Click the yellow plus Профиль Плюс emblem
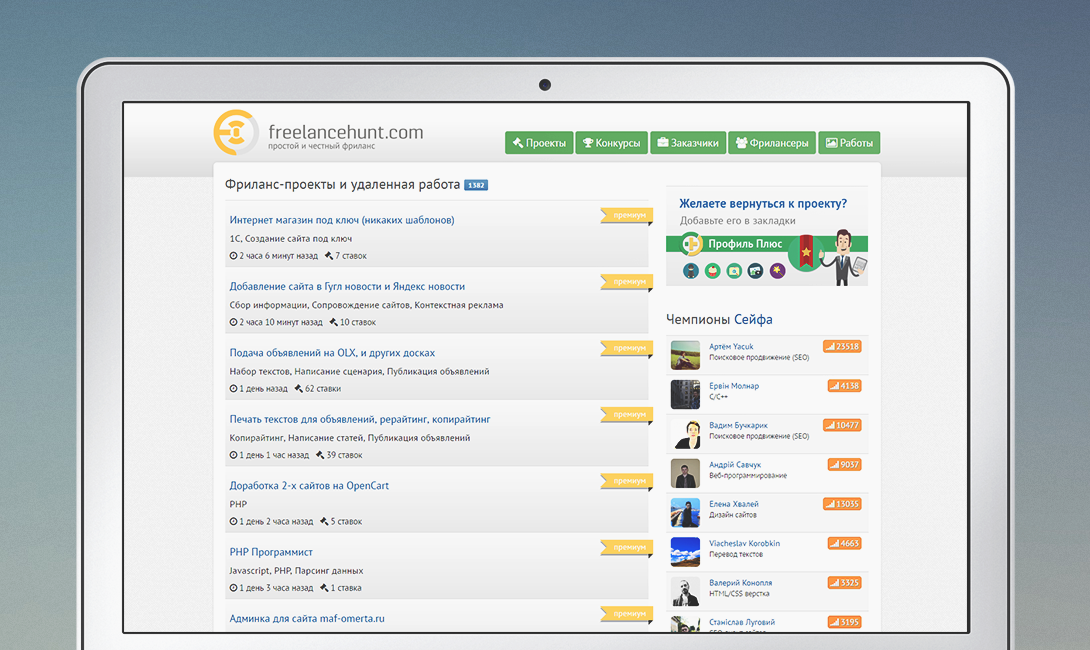 click(692, 244)
